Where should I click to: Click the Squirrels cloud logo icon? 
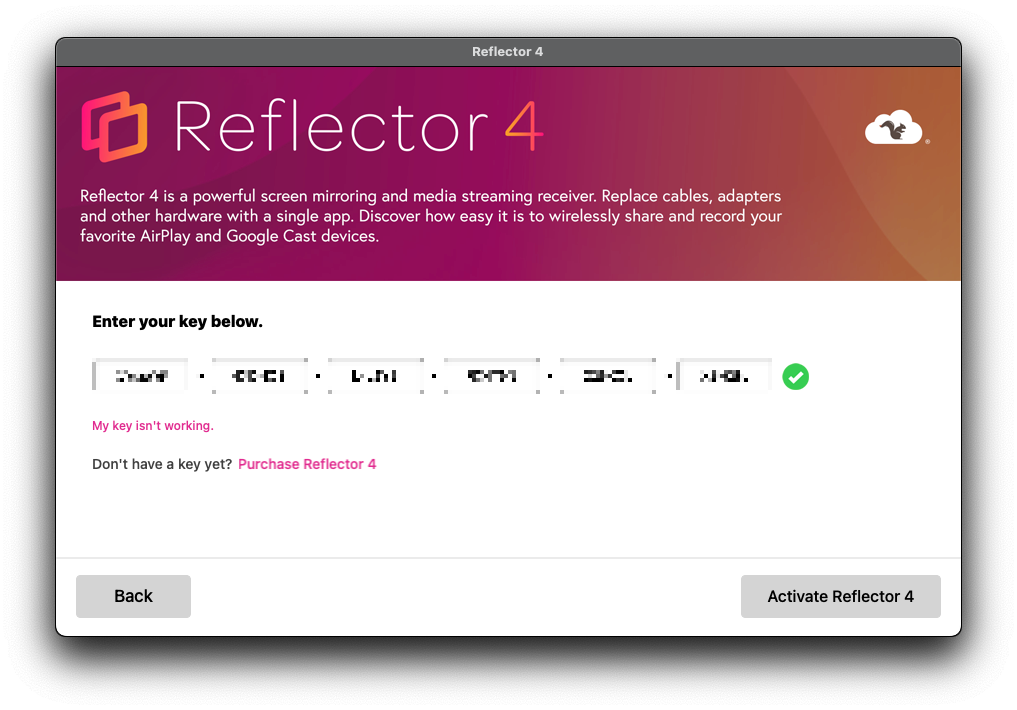point(895,127)
